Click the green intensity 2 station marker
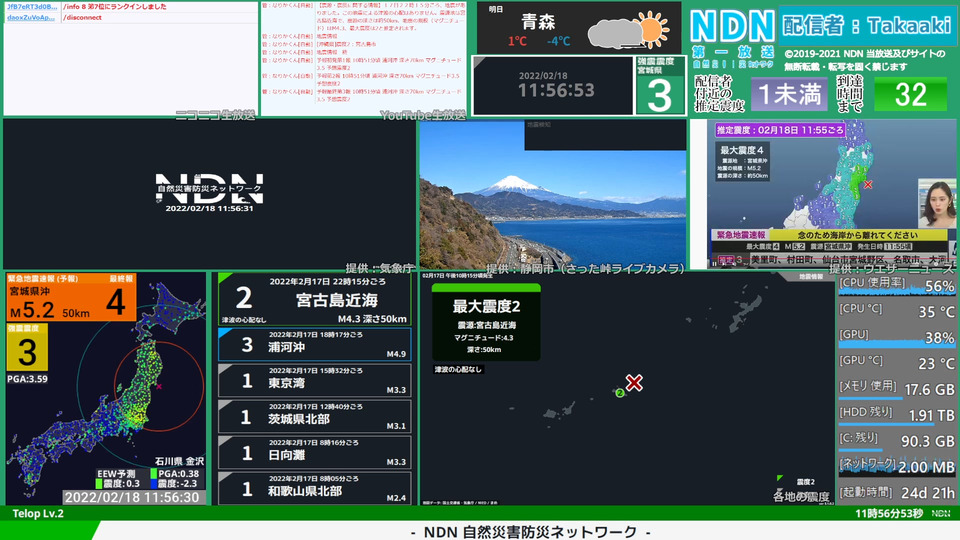This screenshot has height=540, width=960. click(620, 393)
